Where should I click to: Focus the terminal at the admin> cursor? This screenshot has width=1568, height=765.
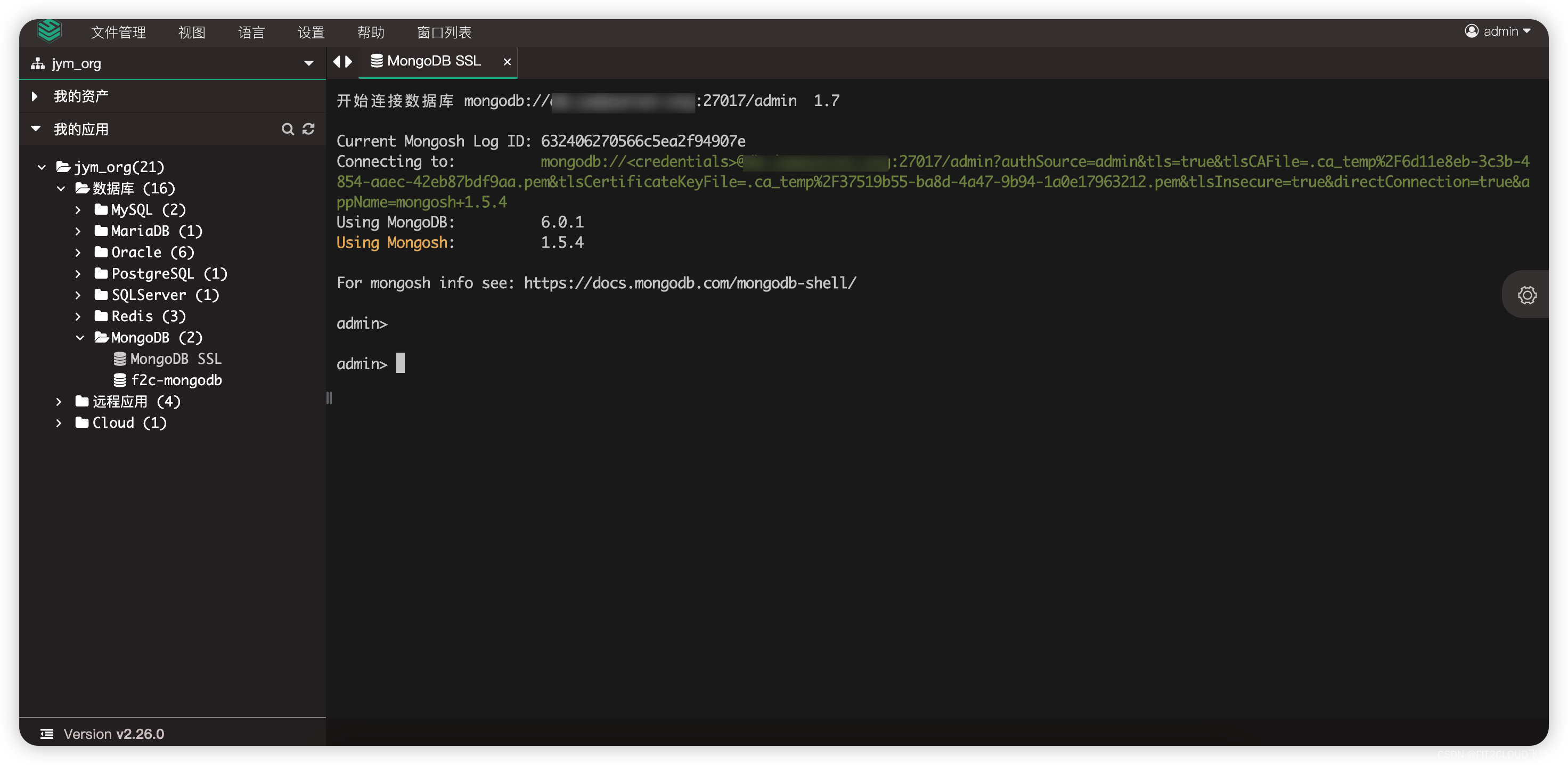(401, 363)
